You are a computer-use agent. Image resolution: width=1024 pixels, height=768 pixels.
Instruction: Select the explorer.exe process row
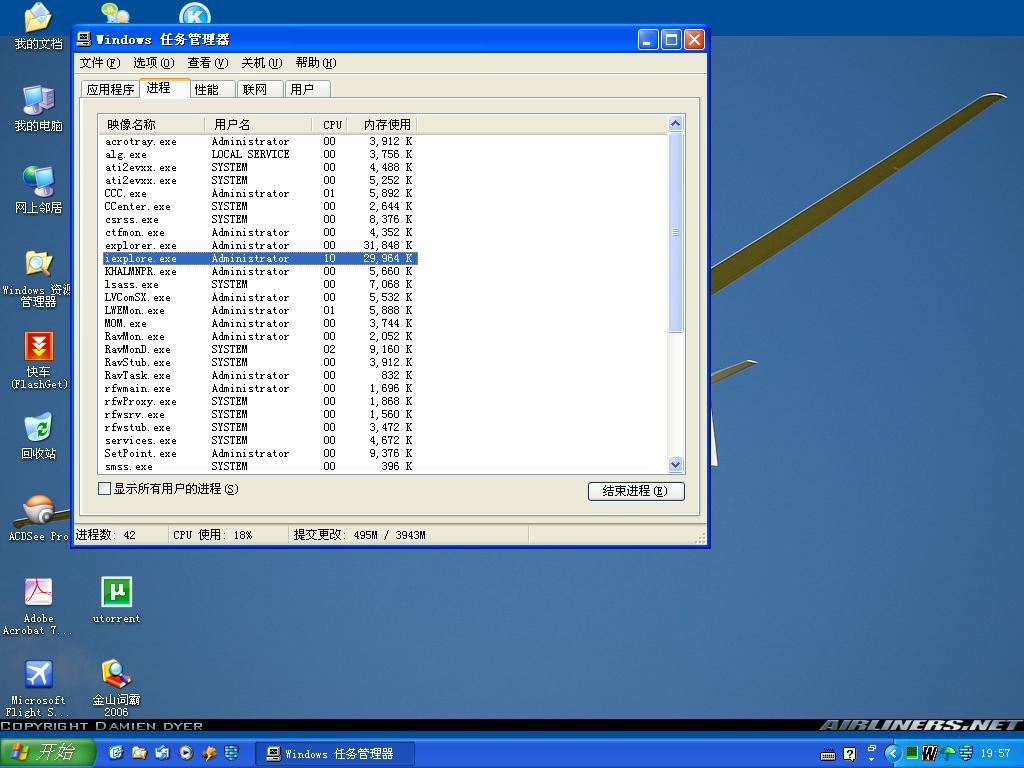260,246
